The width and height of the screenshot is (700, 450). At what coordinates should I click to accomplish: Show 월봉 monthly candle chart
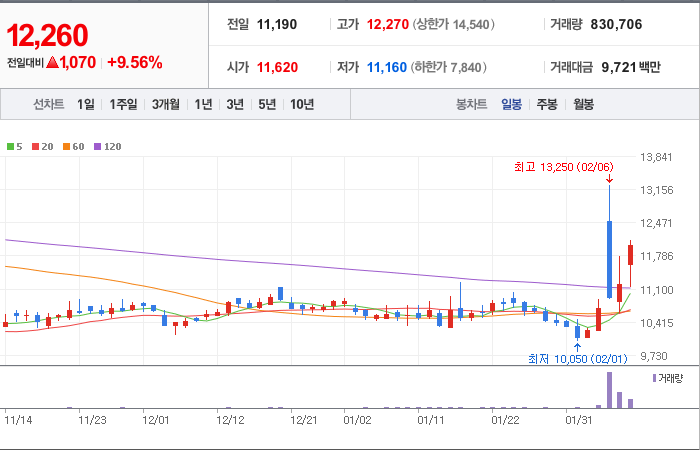tap(583, 104)
